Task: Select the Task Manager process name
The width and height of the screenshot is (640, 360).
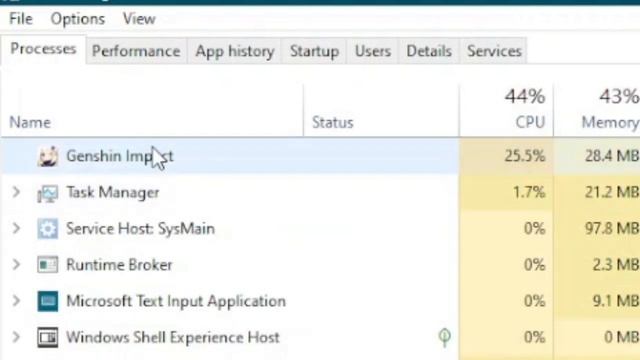Action: pyautogui.click(x=113, y=193)
